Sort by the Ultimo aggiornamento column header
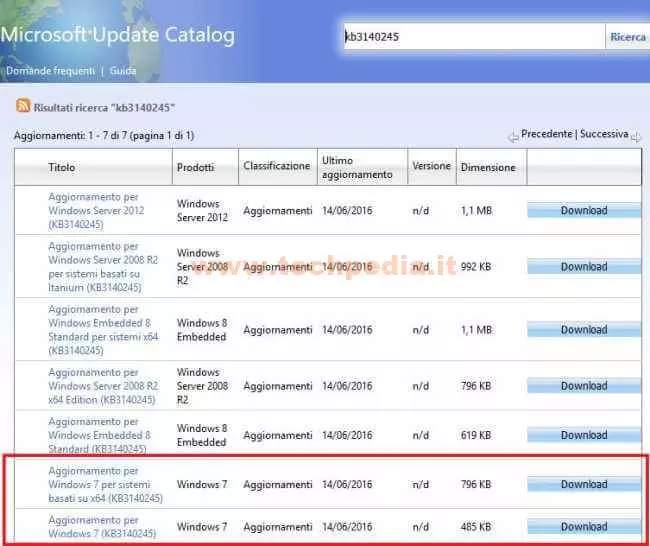Screen dimensions: 650x546 357,167
